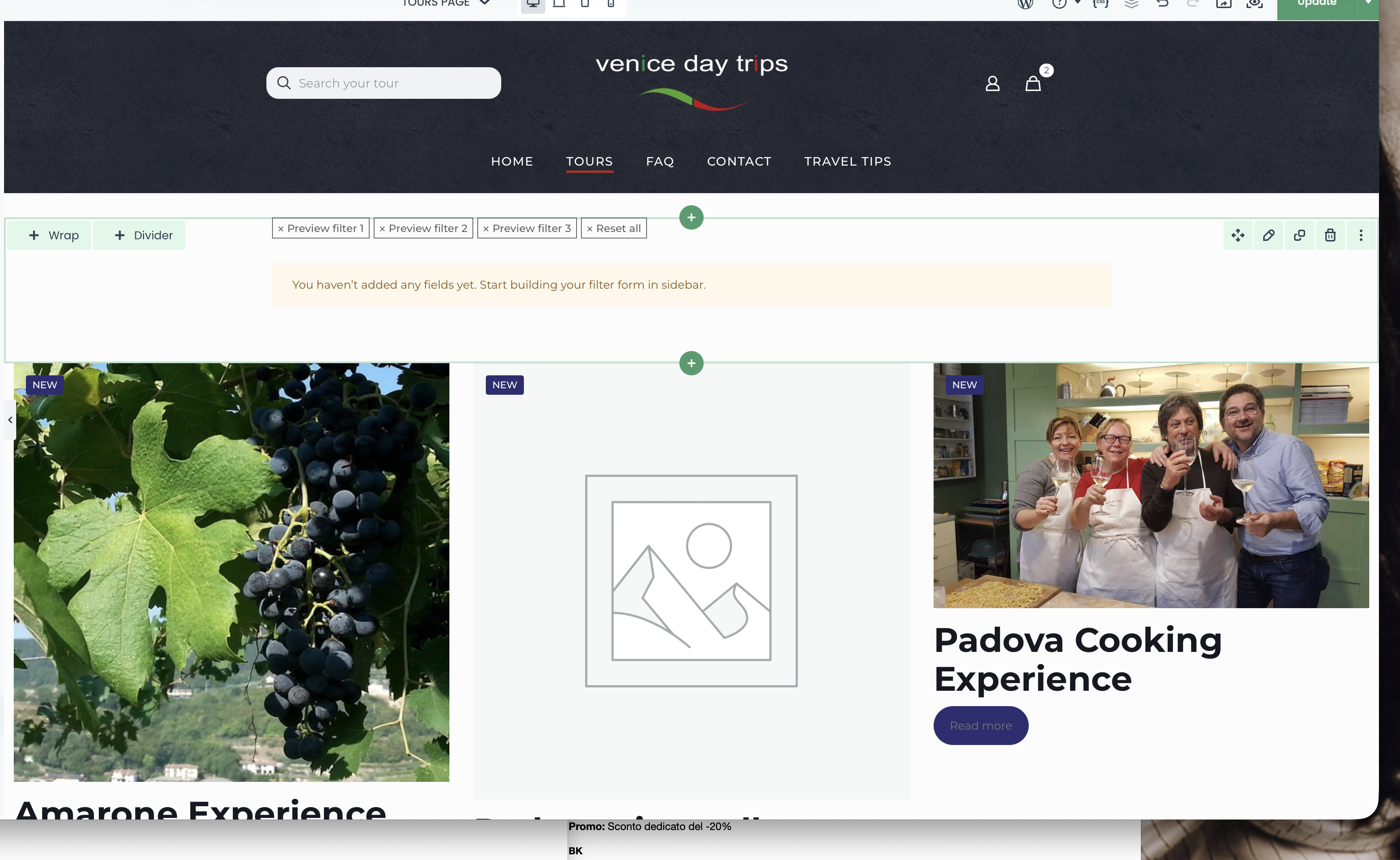Go to TRAVEL TIPS menu item
This screenshot has width=1400, height=860.
(x=847, y=162)
